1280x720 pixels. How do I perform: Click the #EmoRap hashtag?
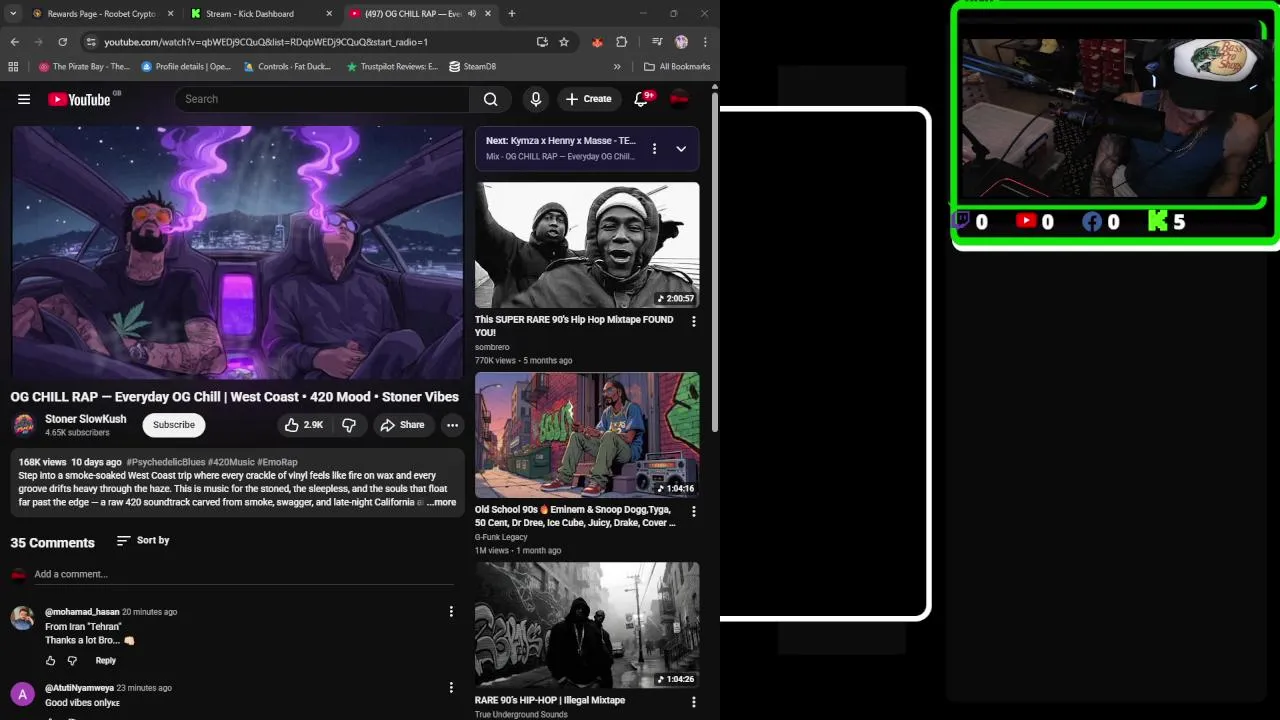tap(278, 463)
